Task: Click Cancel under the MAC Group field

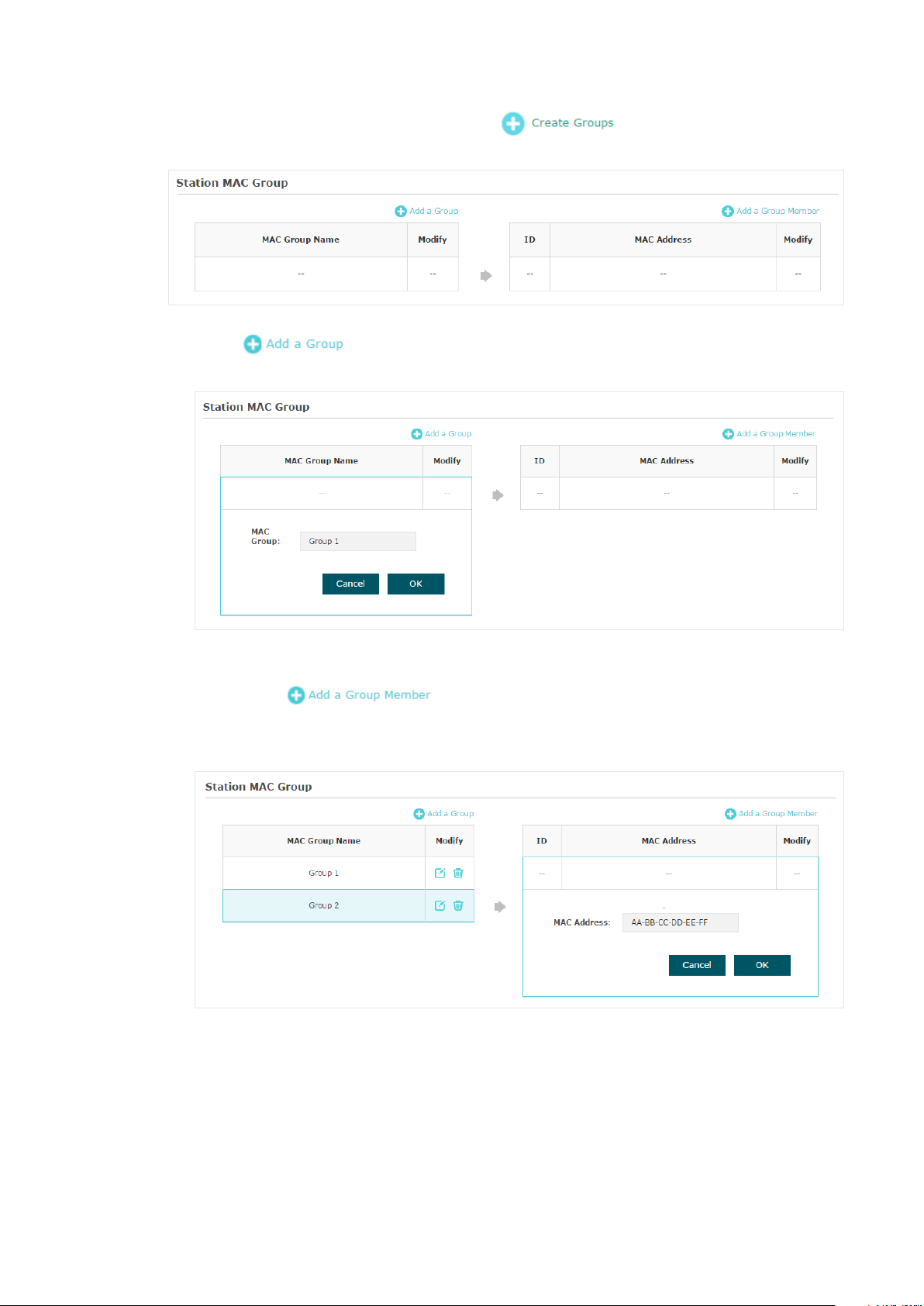Action: [350, 584]
